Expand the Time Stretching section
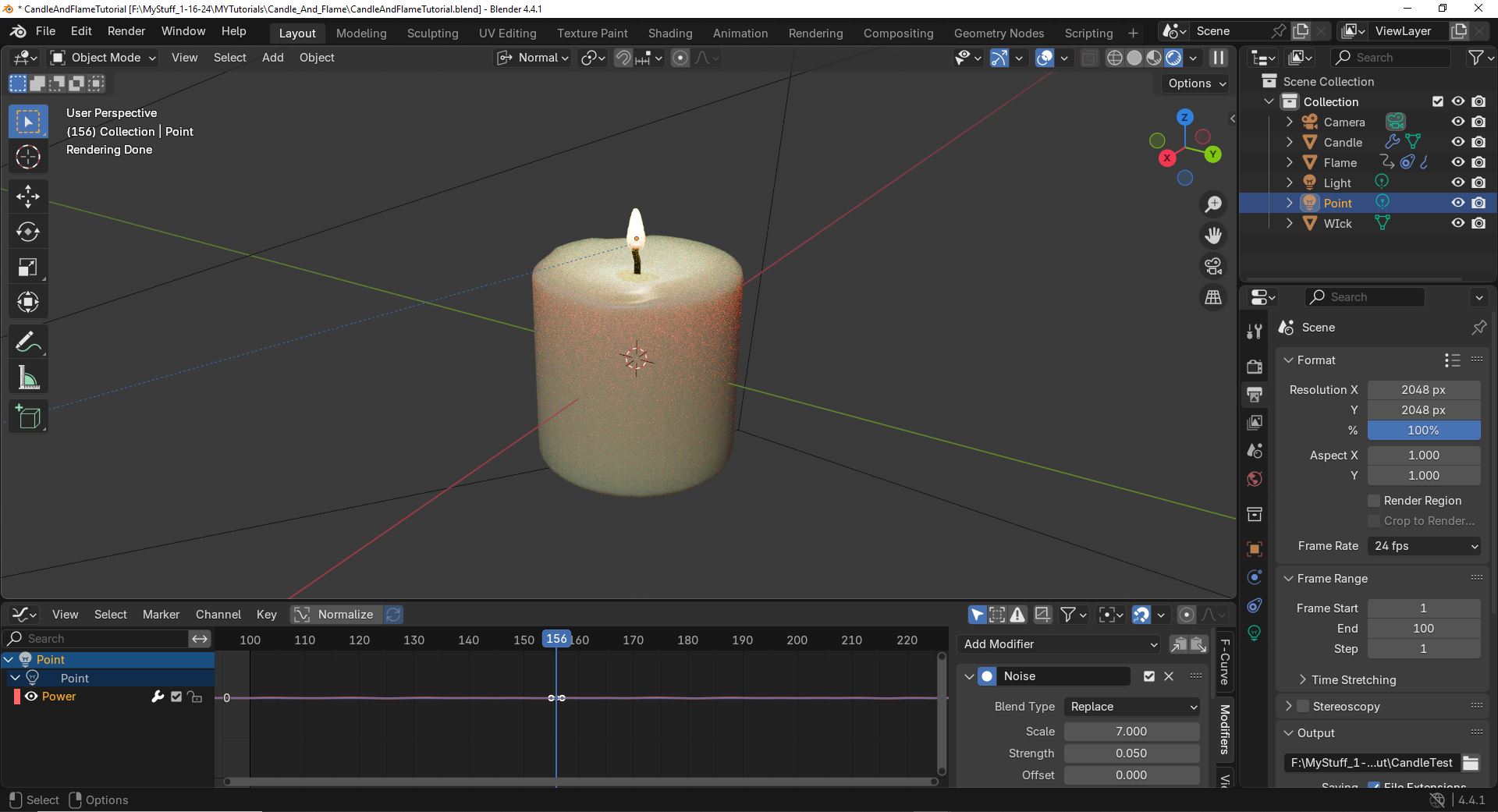Screen dimensions: 1498x812 click(1353, 680)
